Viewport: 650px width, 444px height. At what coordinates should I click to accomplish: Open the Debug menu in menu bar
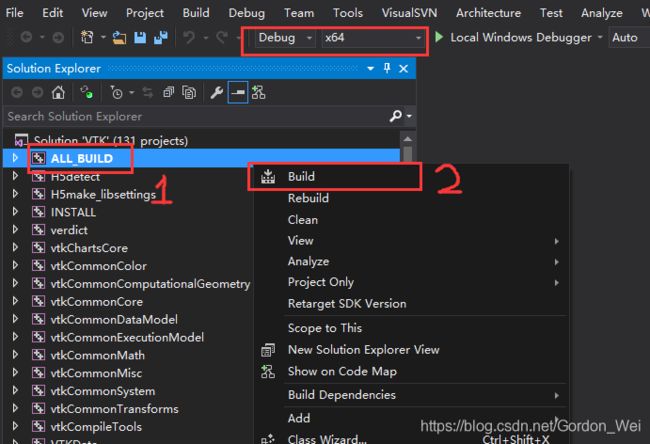246,13
